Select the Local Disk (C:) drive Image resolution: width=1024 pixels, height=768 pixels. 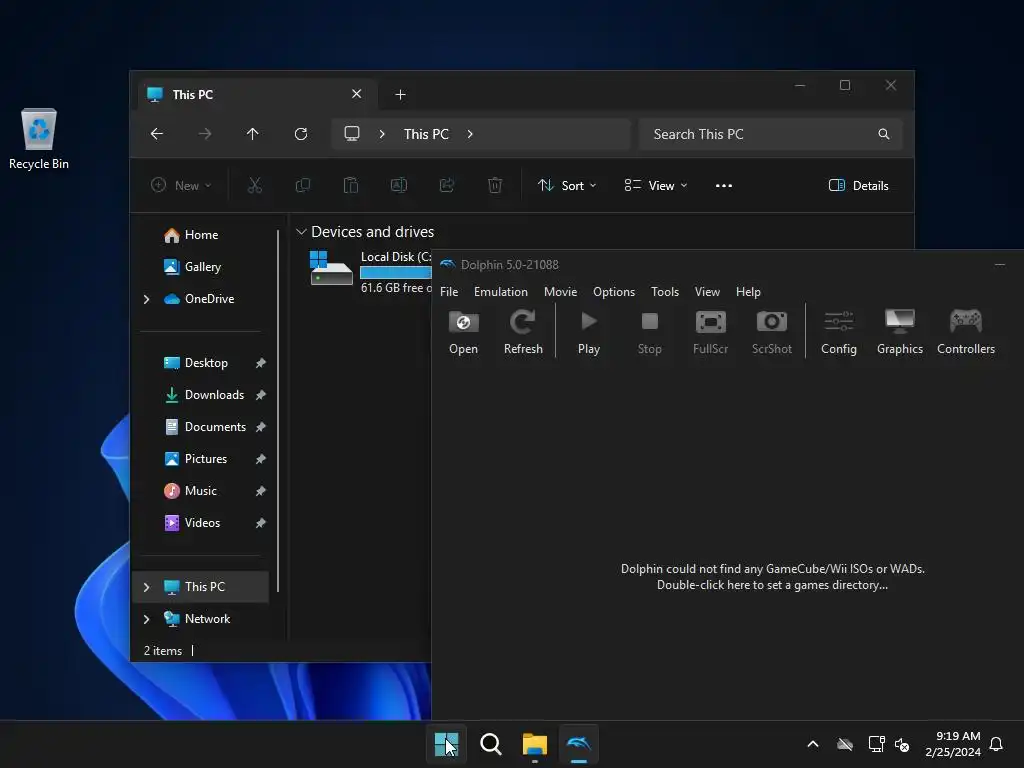[370, 272]
